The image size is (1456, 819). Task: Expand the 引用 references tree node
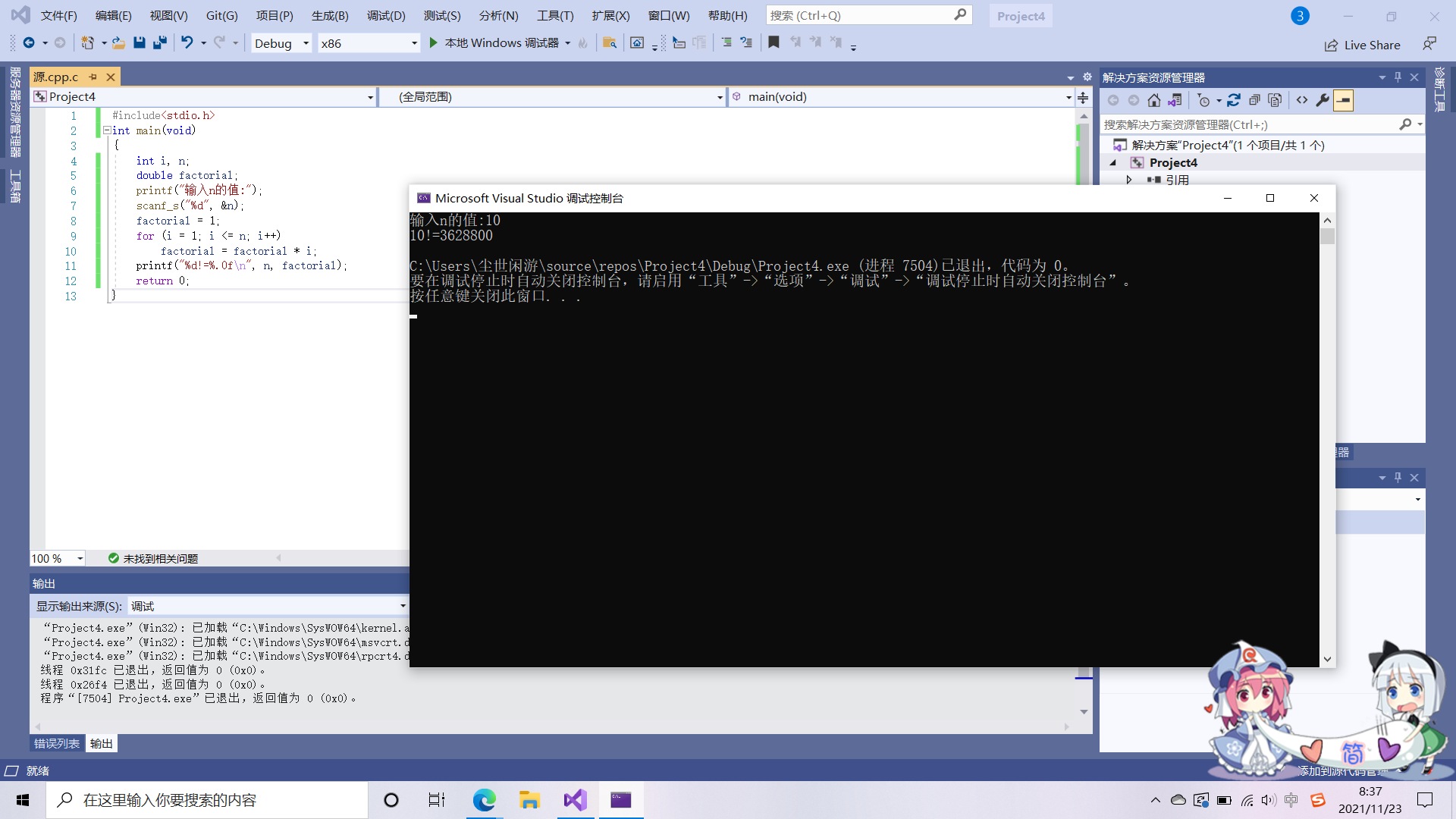tap(1129, 180)
